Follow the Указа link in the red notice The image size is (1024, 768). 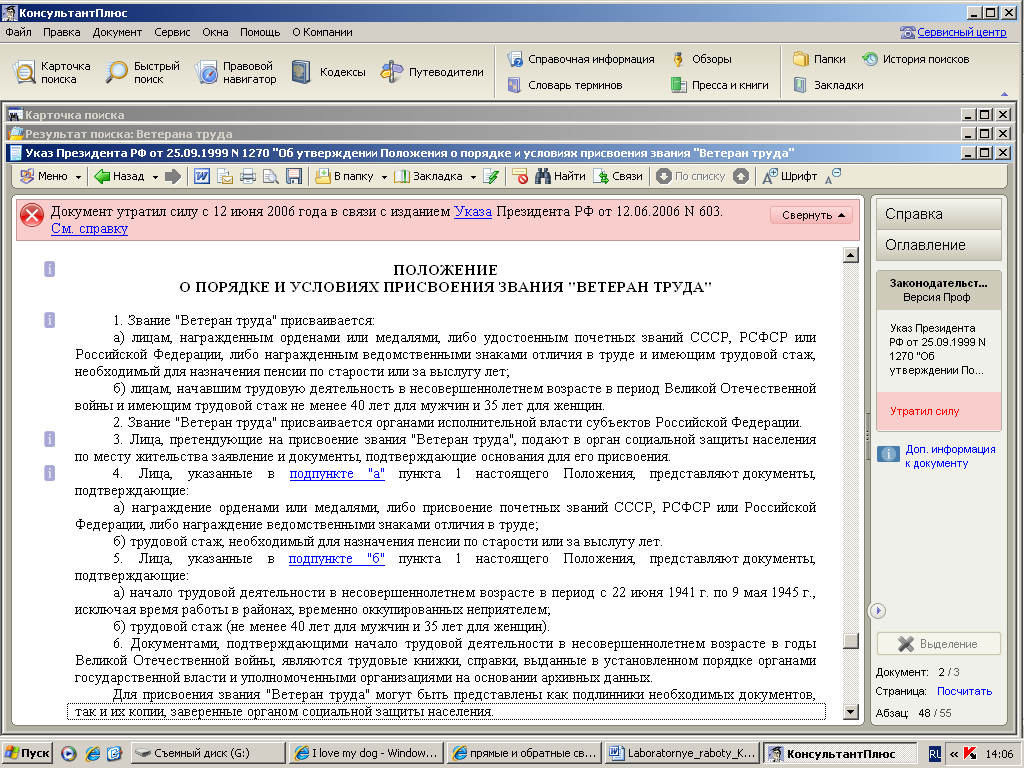click(x=473, y=212)
